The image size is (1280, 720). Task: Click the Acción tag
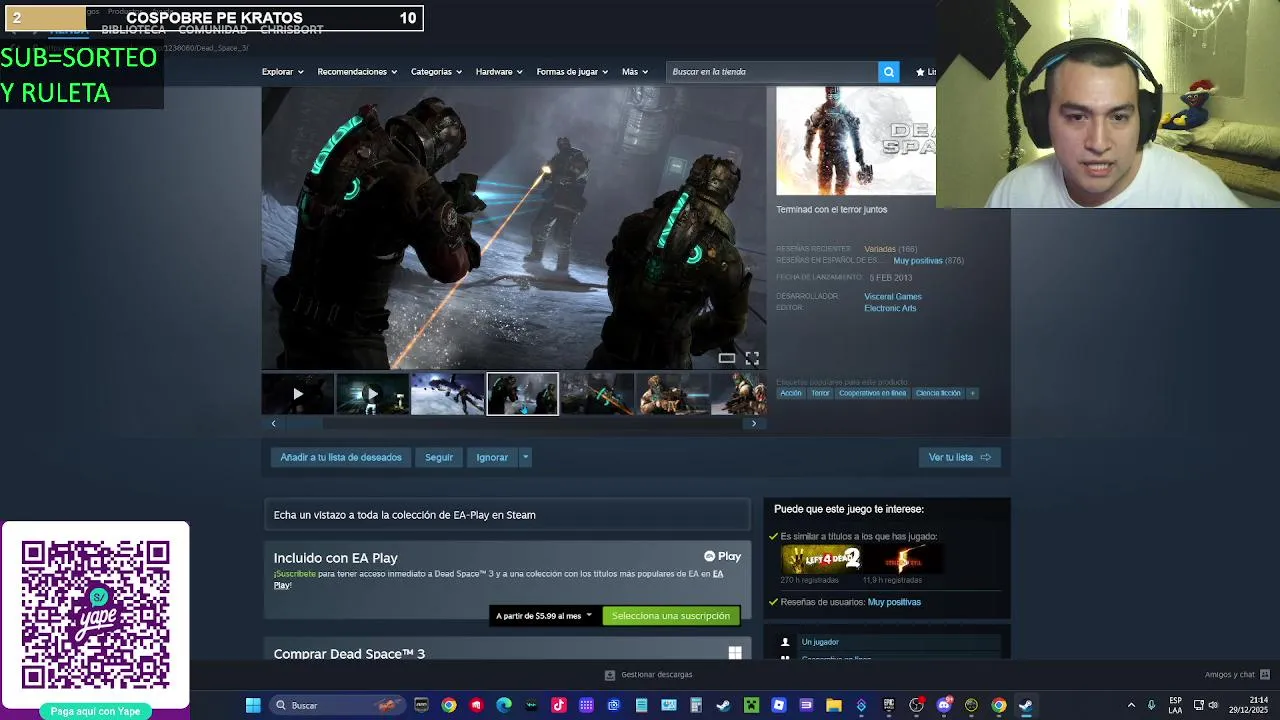point(791,393)
